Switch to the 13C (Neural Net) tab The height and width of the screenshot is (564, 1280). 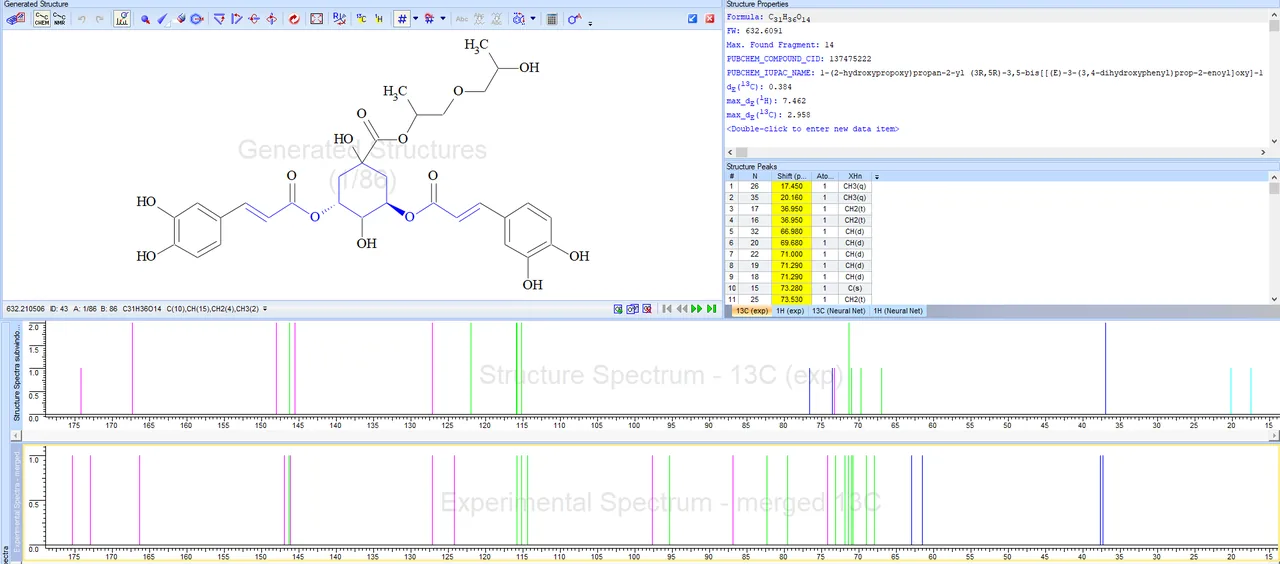(x=839, y=311)
